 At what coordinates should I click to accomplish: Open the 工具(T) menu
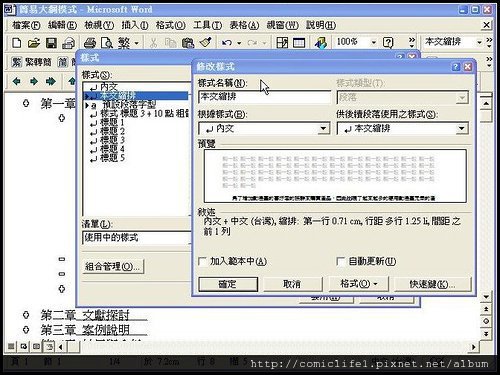tap(207, 25)
